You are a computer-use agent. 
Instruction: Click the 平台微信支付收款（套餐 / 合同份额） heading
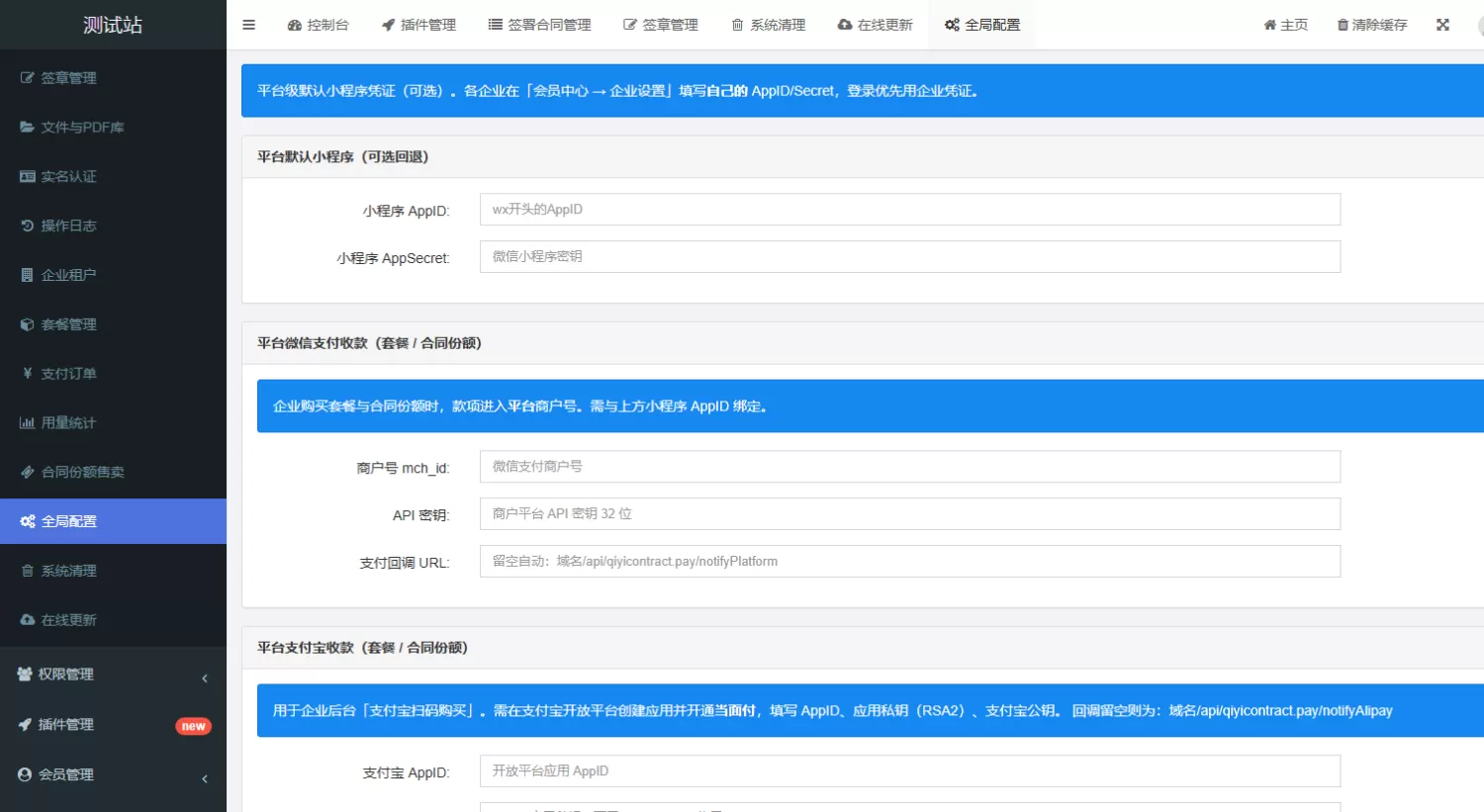[x=369, y=343]
